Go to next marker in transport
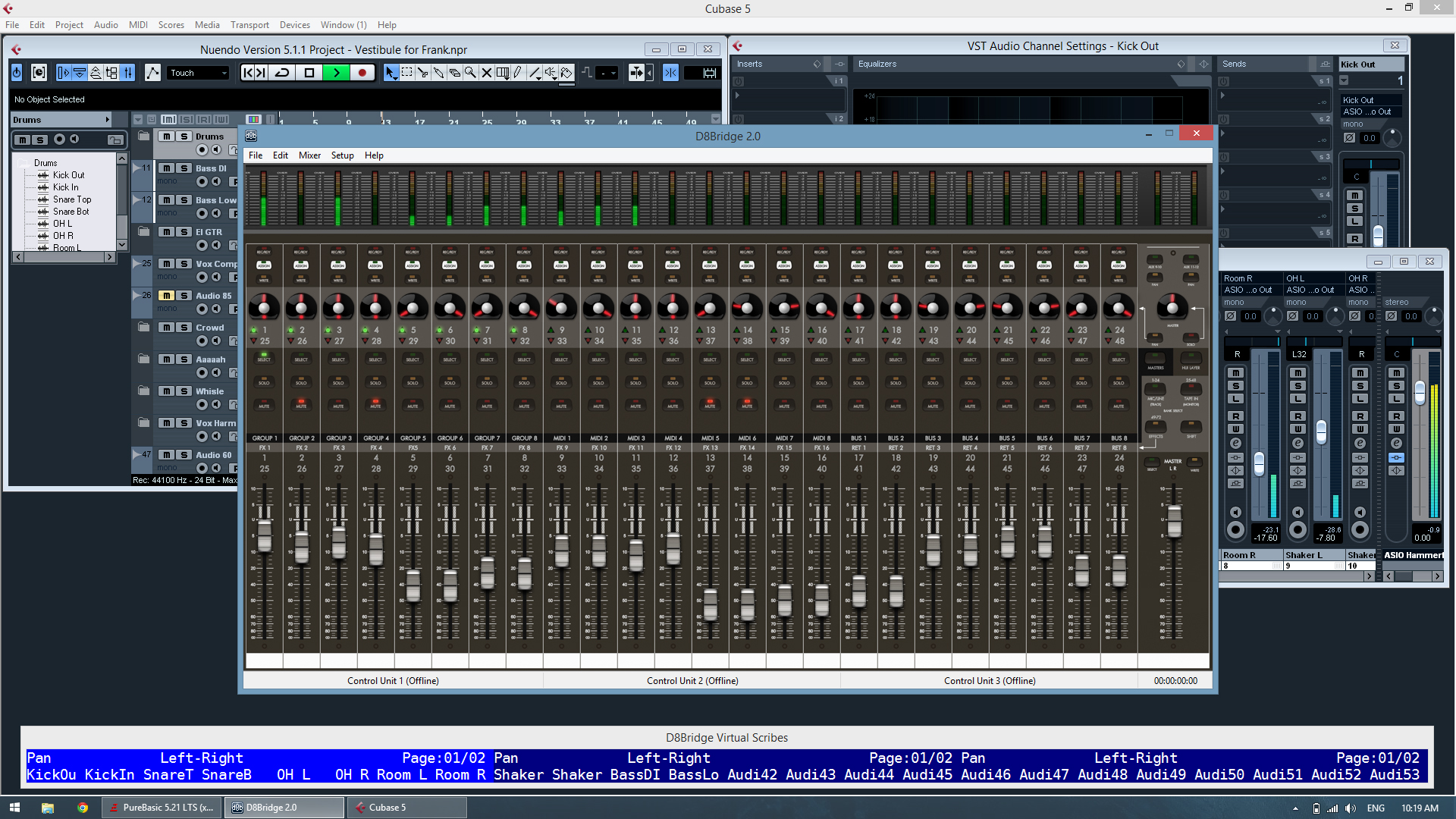The height and width of the screenshot is (819, 1456). coord(261,73)
